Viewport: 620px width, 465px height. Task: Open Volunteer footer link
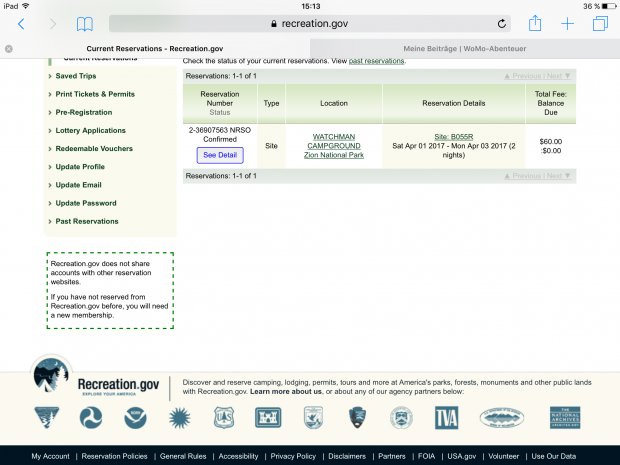pos(503,456)
